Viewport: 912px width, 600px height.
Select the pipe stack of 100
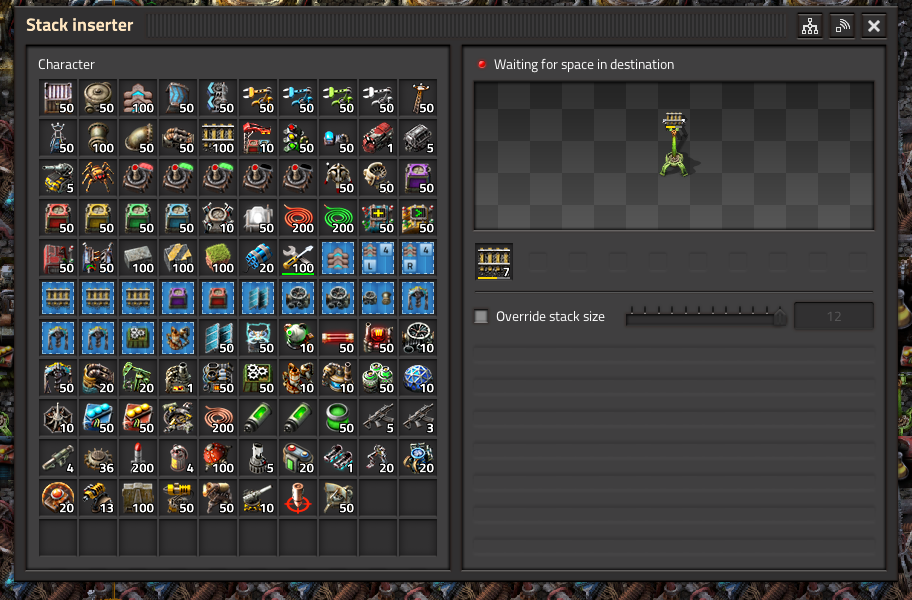(x=98, y=138)
